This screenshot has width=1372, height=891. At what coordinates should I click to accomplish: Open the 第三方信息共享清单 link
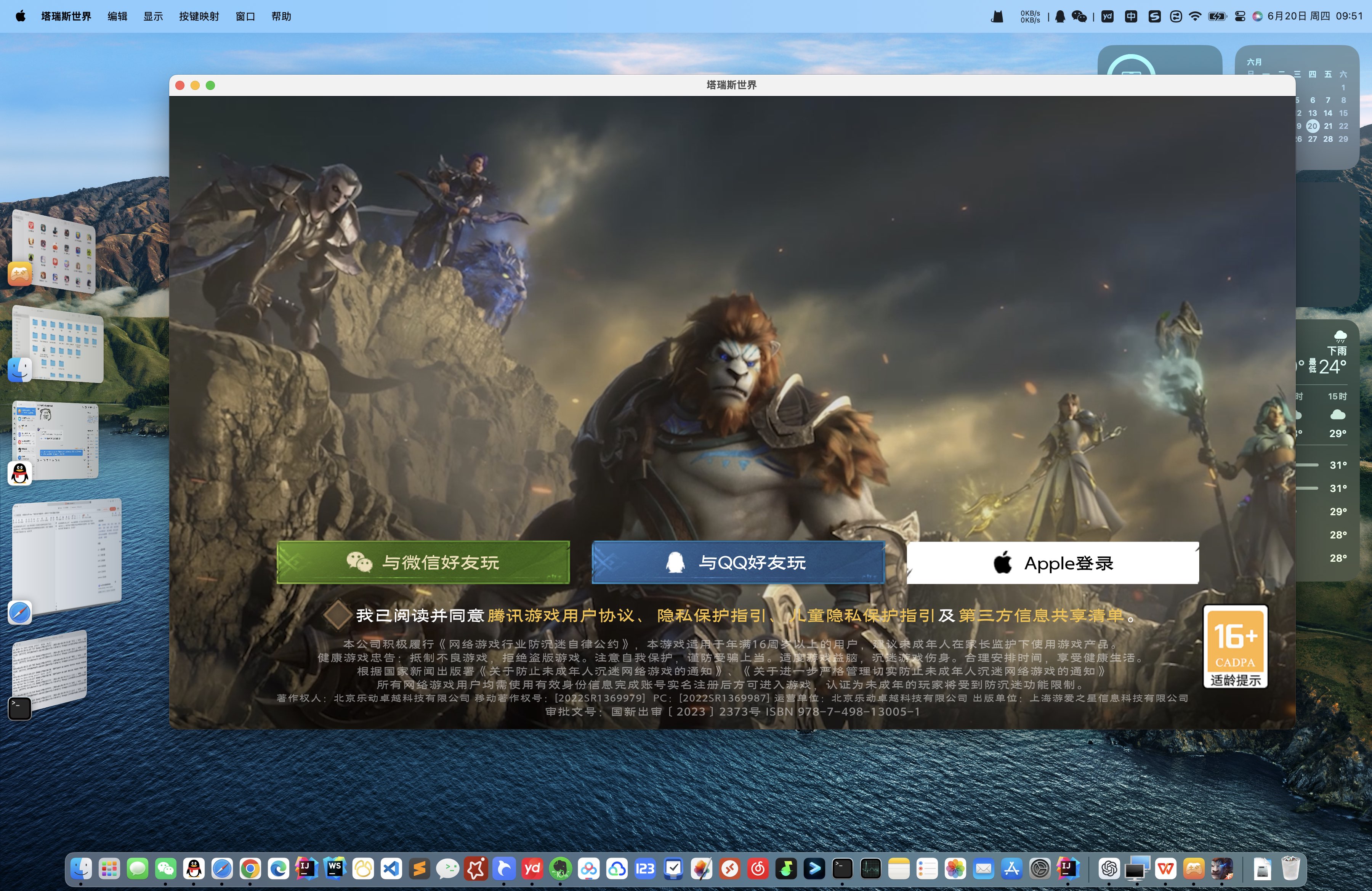pos(1041,615)
